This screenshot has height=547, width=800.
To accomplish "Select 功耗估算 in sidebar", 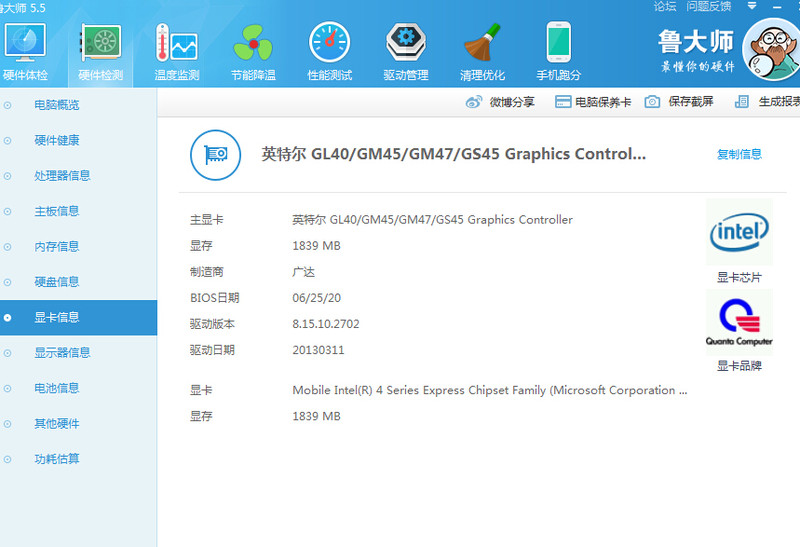I will tap(78, 459).
